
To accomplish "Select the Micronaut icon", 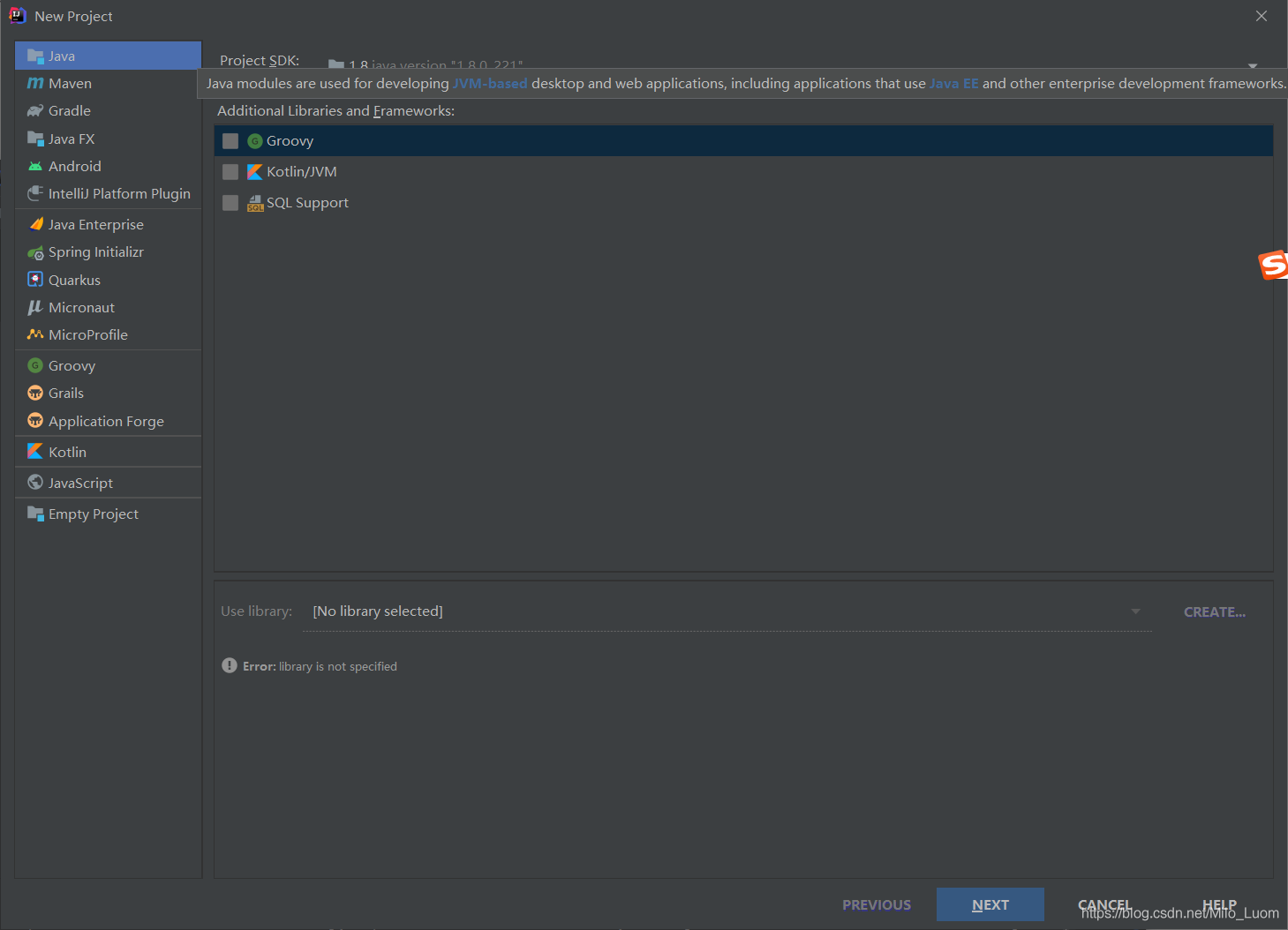I will point(35,307).
